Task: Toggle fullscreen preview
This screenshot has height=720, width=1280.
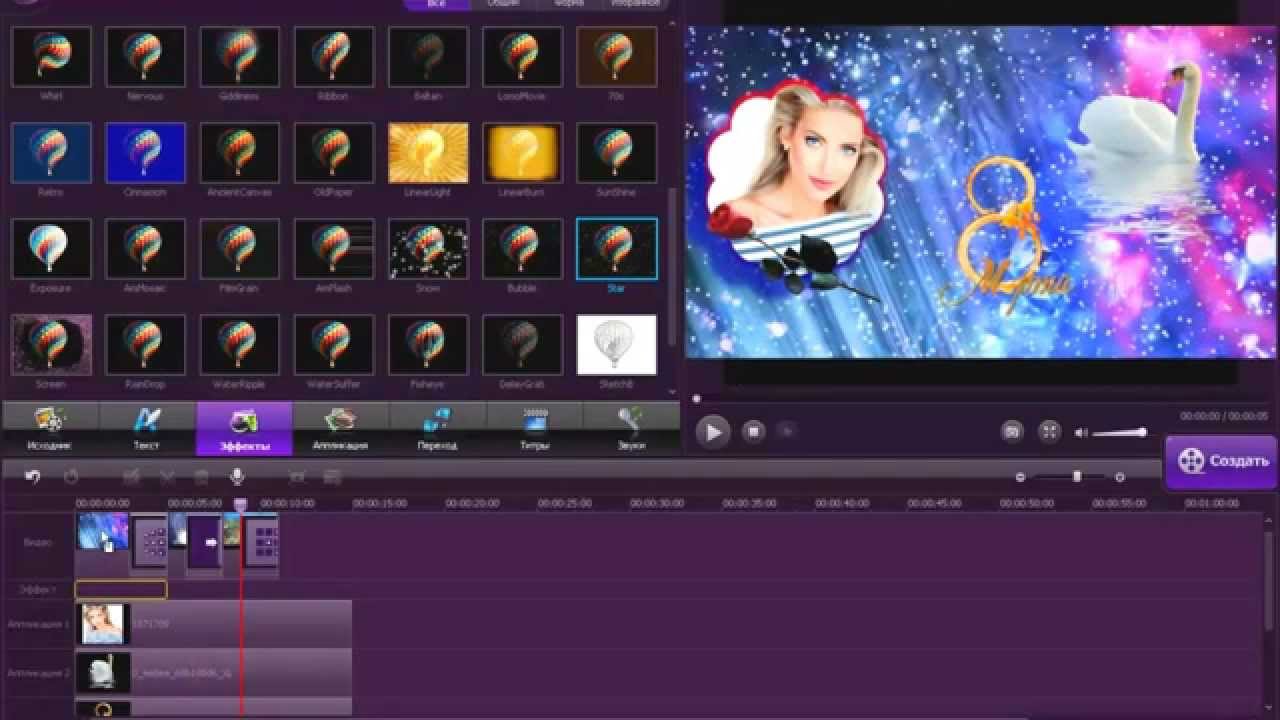Action: (x=1049, y=431)
